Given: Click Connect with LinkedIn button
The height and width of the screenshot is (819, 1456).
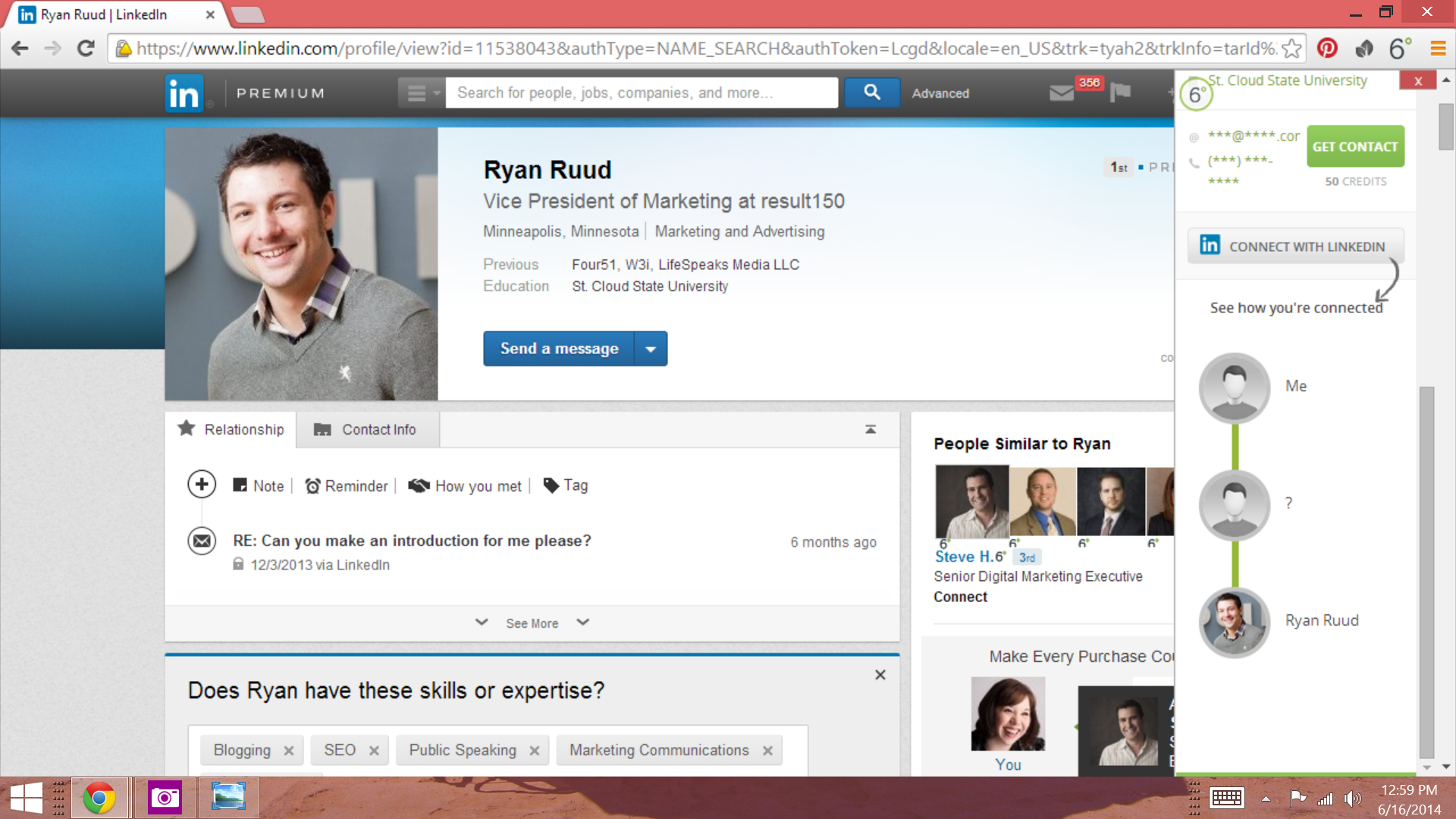Looking at the screenshot, I should click(1296, 246).
